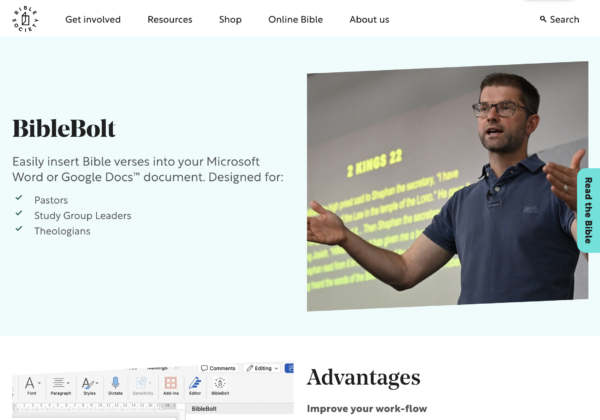This screenshot has width=600, height=420.
Task: Expand the Font dropdown arrow
Action: click(39, 383)
